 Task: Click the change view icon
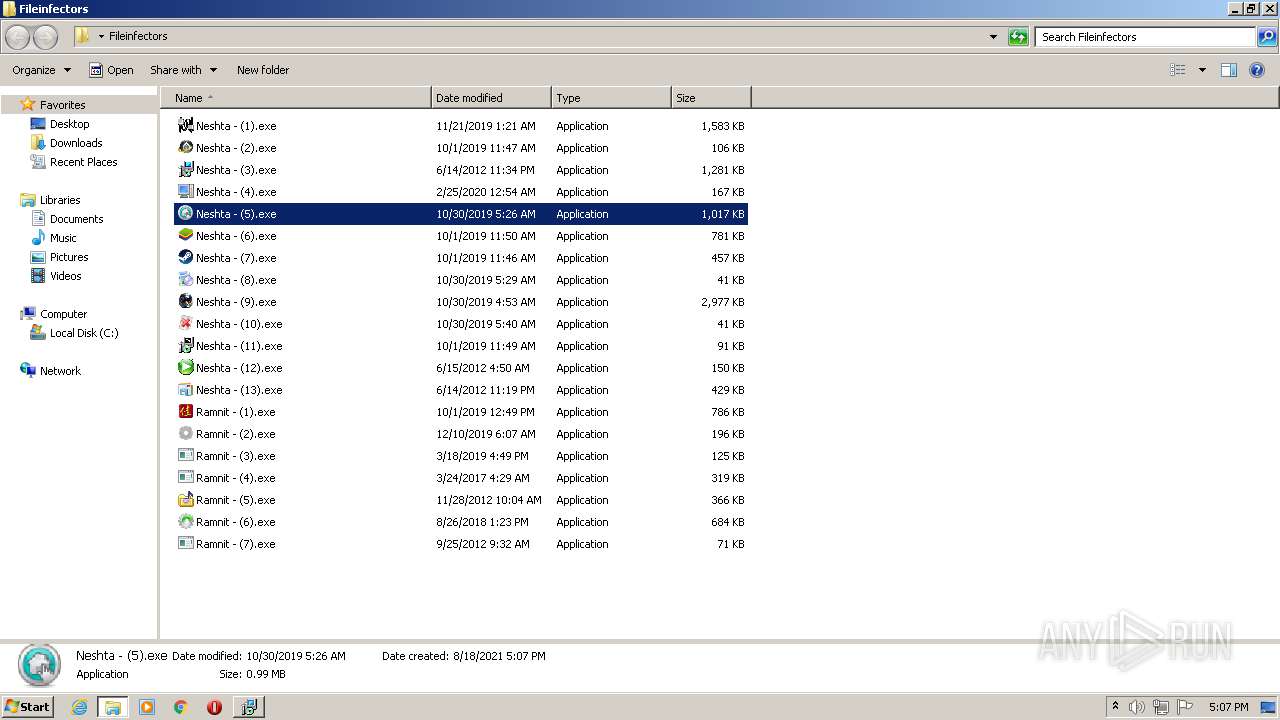pyautogui.click(x=1178, y=70)
